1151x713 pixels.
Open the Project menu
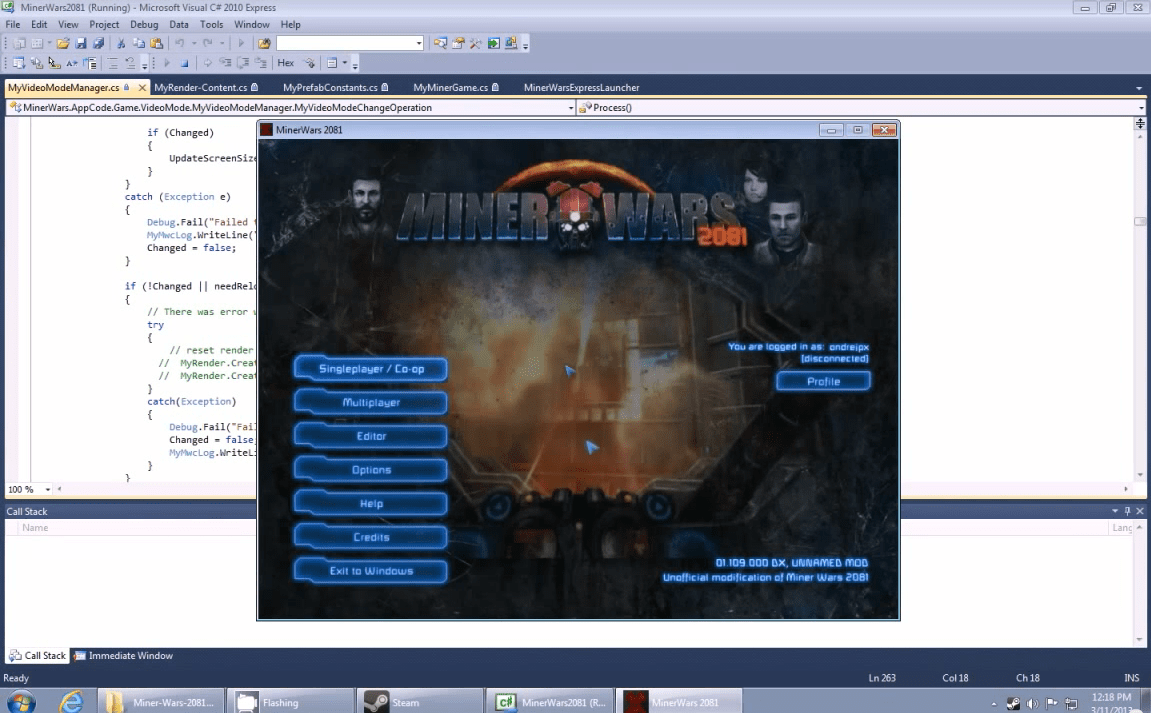tap(104, 24)
